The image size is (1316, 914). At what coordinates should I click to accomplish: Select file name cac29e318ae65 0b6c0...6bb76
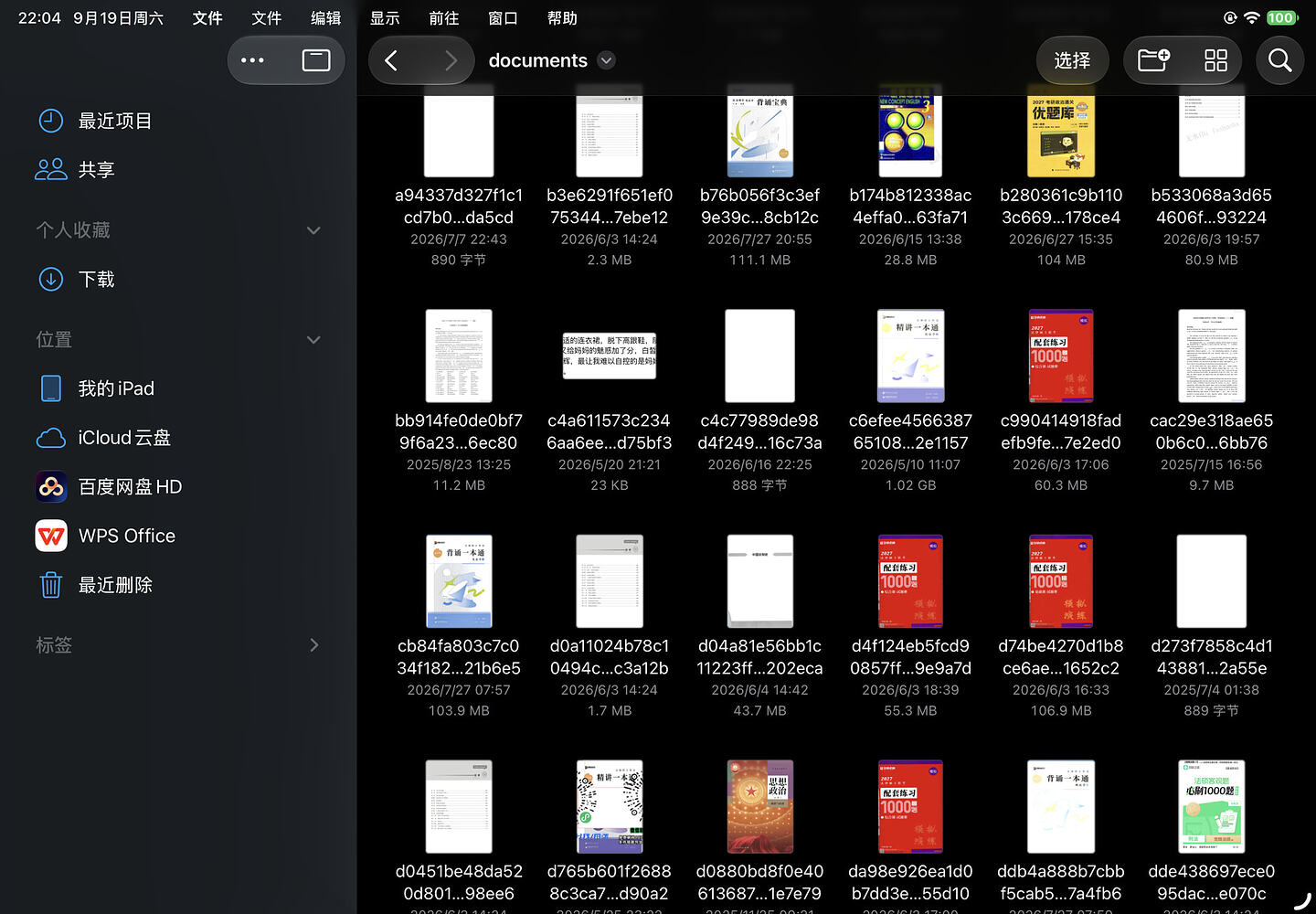[1212, 431]
